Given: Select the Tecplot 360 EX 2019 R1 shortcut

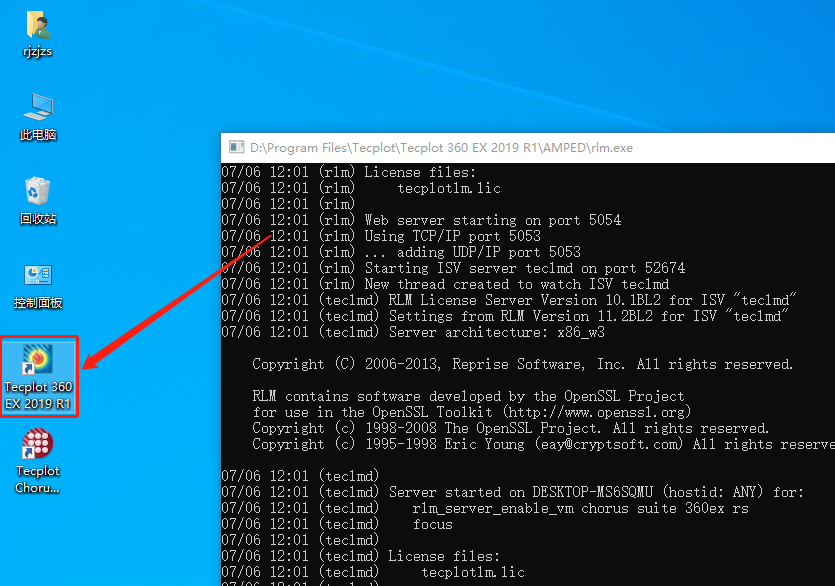Looking at the screenshot, I should tap(38, 377).
